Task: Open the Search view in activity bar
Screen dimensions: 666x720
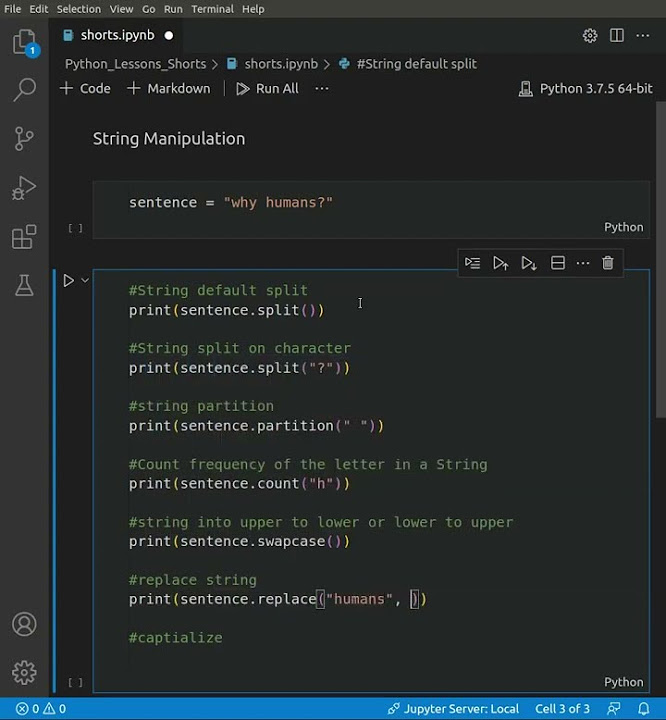Action: (x=24, y=89)
